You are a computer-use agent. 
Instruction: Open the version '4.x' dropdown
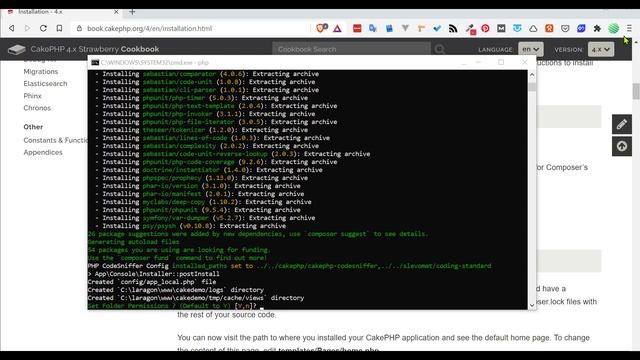[x=601, y=49]
